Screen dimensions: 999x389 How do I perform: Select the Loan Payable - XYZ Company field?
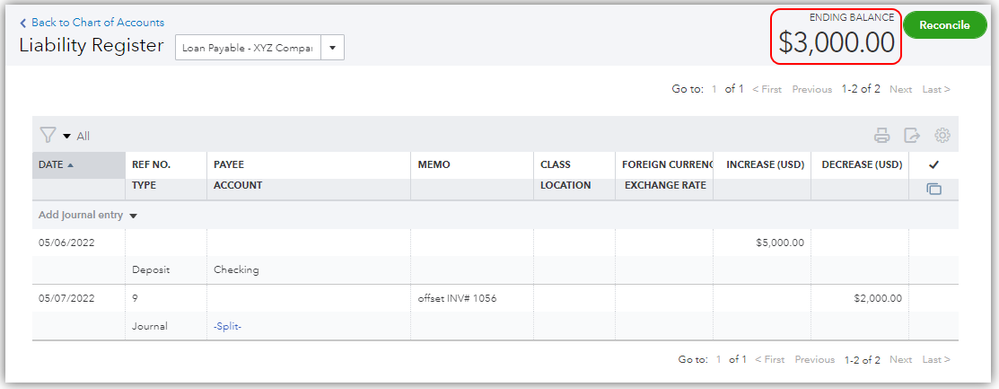coord(248,48)
